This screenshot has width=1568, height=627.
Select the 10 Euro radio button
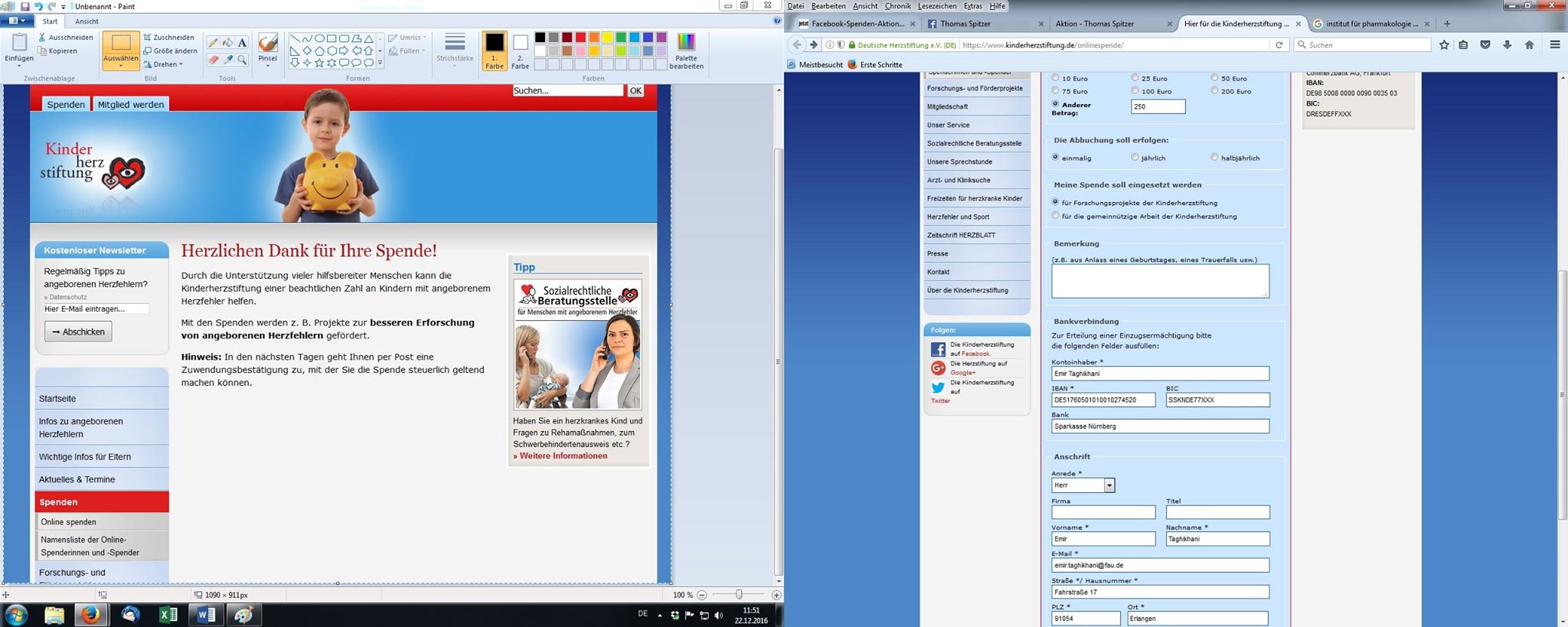[x=1056, y=77]
